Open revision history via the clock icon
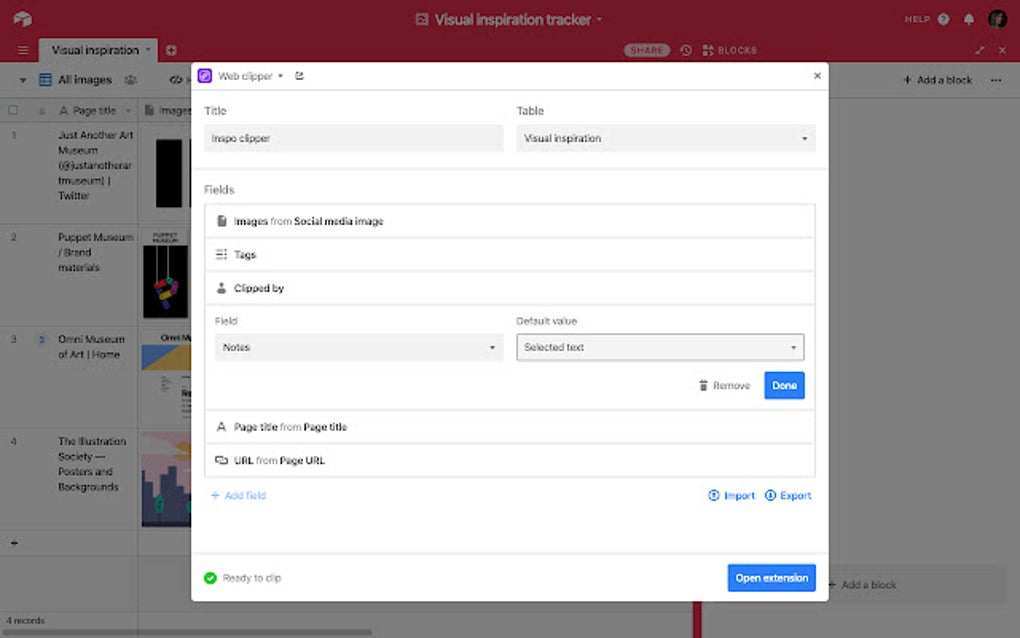Image resolution: width=1020 pixels, height=638 pixels. pyautogui.click(x=685, y=50)
